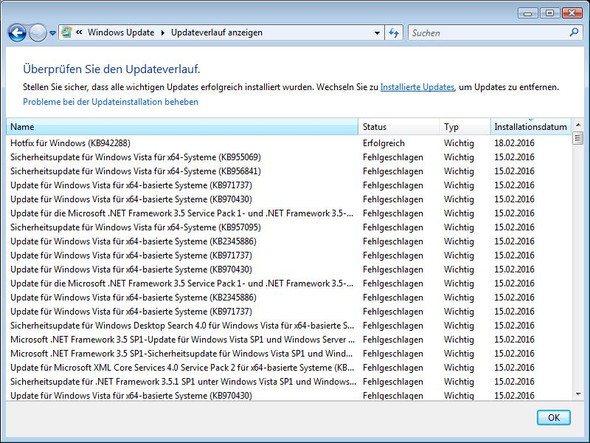Select the Sicherheitsupdate KB956841 entry
This screenshot has width=590, height=443.
pyautogui.click(x=289, y=171)
